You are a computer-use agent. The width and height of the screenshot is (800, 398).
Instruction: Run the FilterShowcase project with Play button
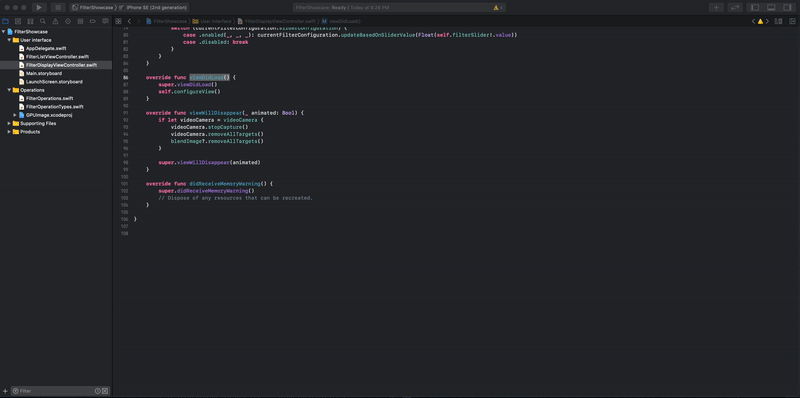pyautogui.click(x=39, y=8)
